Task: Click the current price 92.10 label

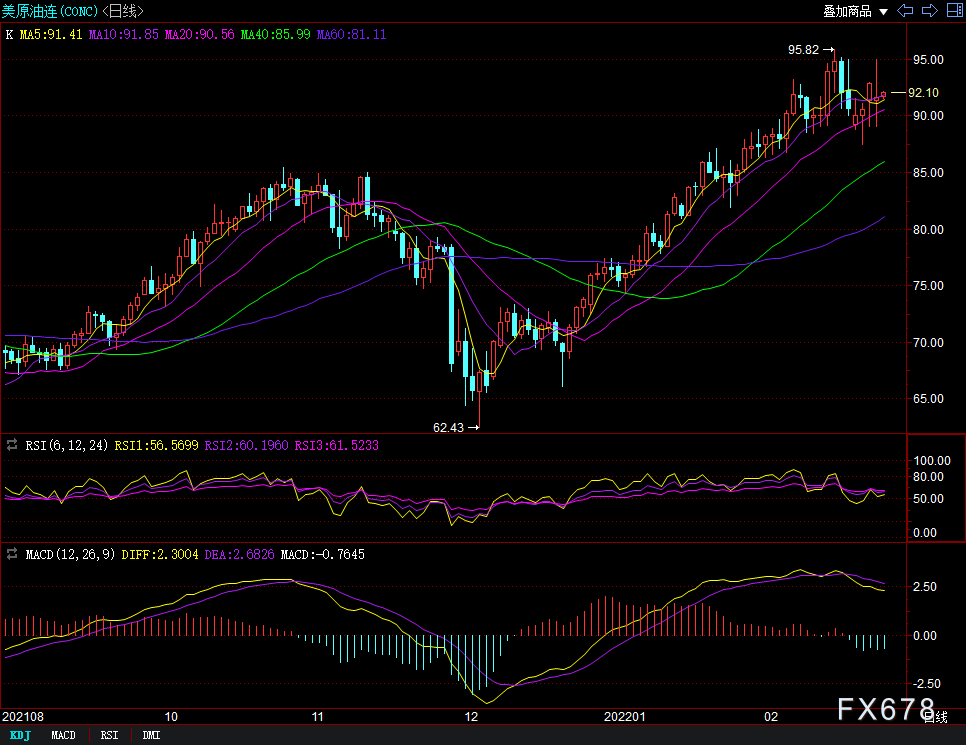Action: [x=923, y=92]
